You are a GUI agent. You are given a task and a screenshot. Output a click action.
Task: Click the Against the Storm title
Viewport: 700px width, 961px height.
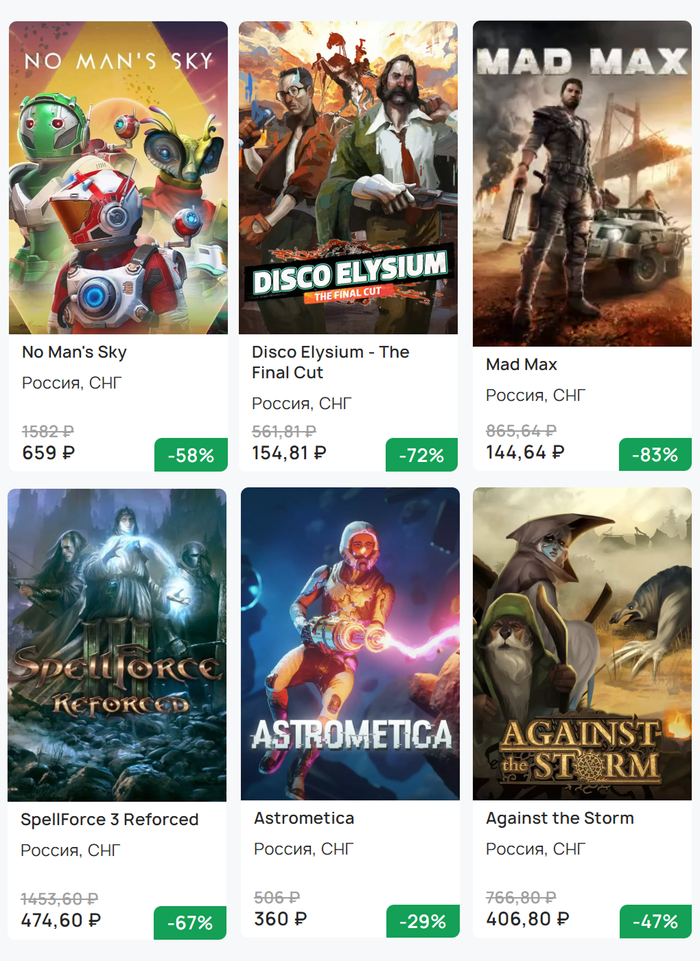[560, 818]
